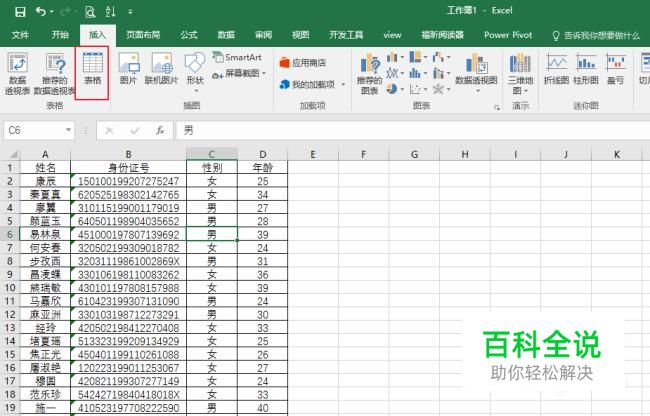The image size is (650, 416).
Task: Select the cell with name 易林泉
Action: click(x=45, y=235)
